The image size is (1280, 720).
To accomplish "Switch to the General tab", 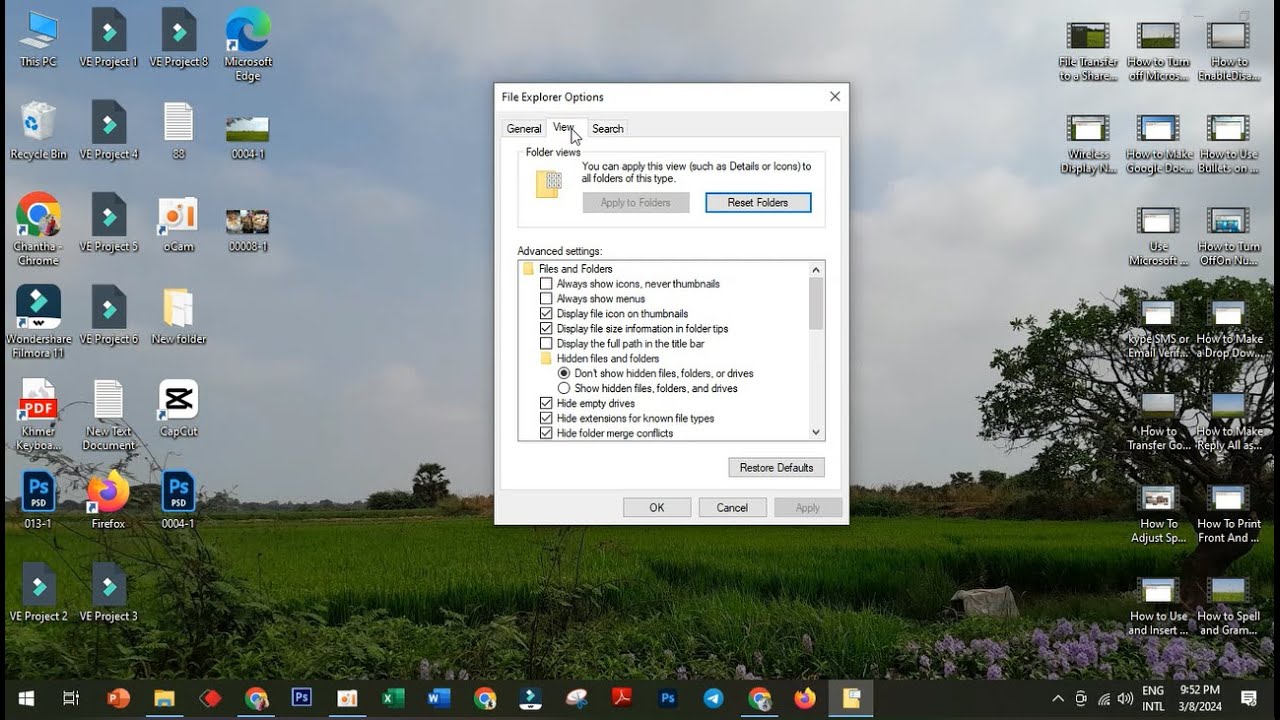I will pyautogui.click(x=524, y=129).
